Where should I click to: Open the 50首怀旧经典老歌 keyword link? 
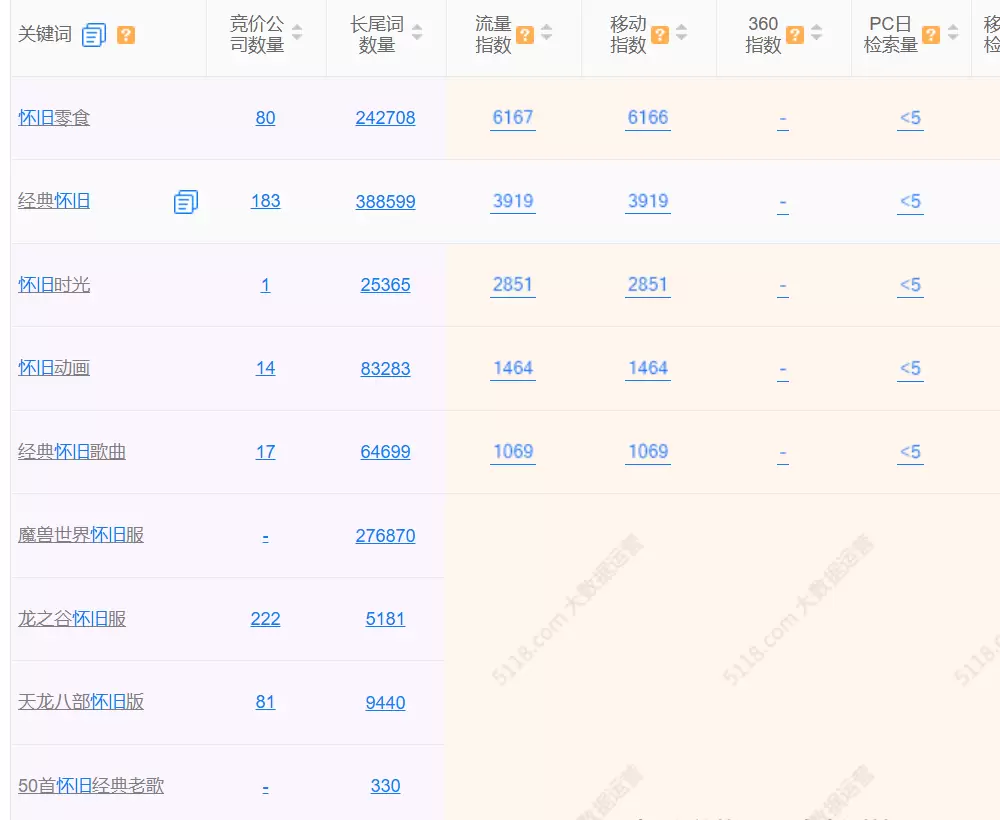pyautogui.click(x=91, y=786)
